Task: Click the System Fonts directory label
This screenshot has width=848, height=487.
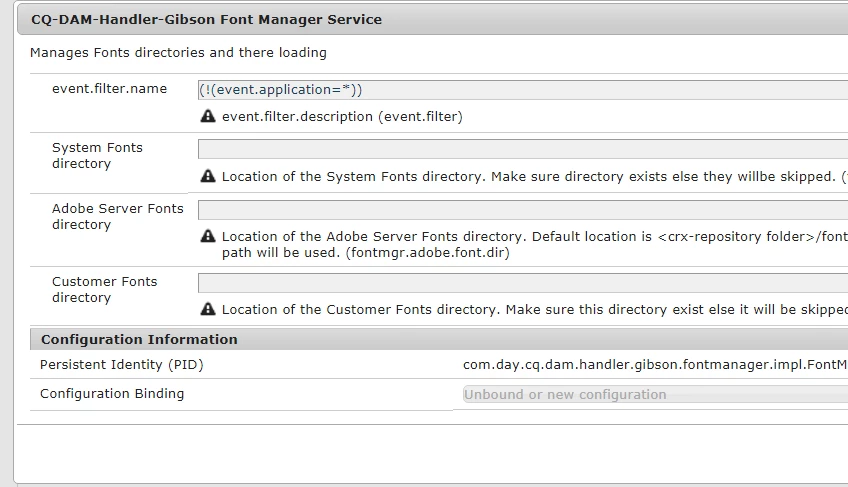Action: pyautogui.click(x=97, y=155)
